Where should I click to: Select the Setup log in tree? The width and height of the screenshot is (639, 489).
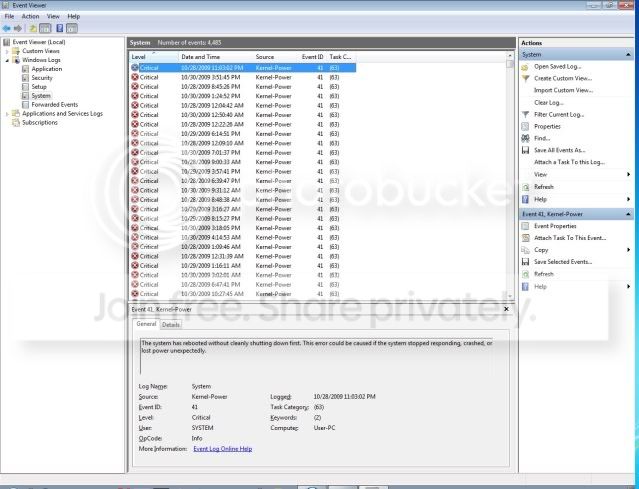click(x=39, y=87)
